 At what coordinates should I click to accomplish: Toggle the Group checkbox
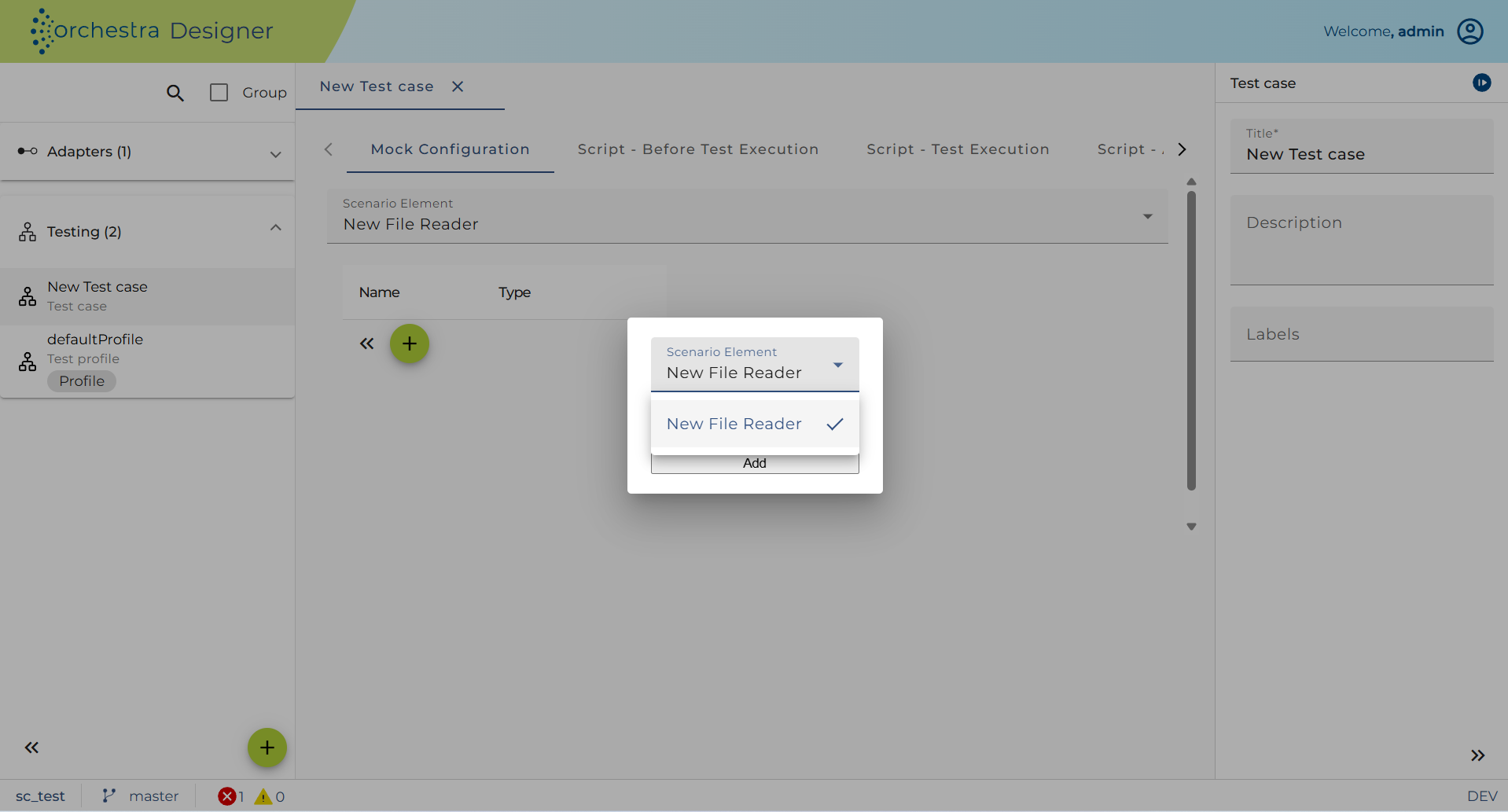point(219,93)
